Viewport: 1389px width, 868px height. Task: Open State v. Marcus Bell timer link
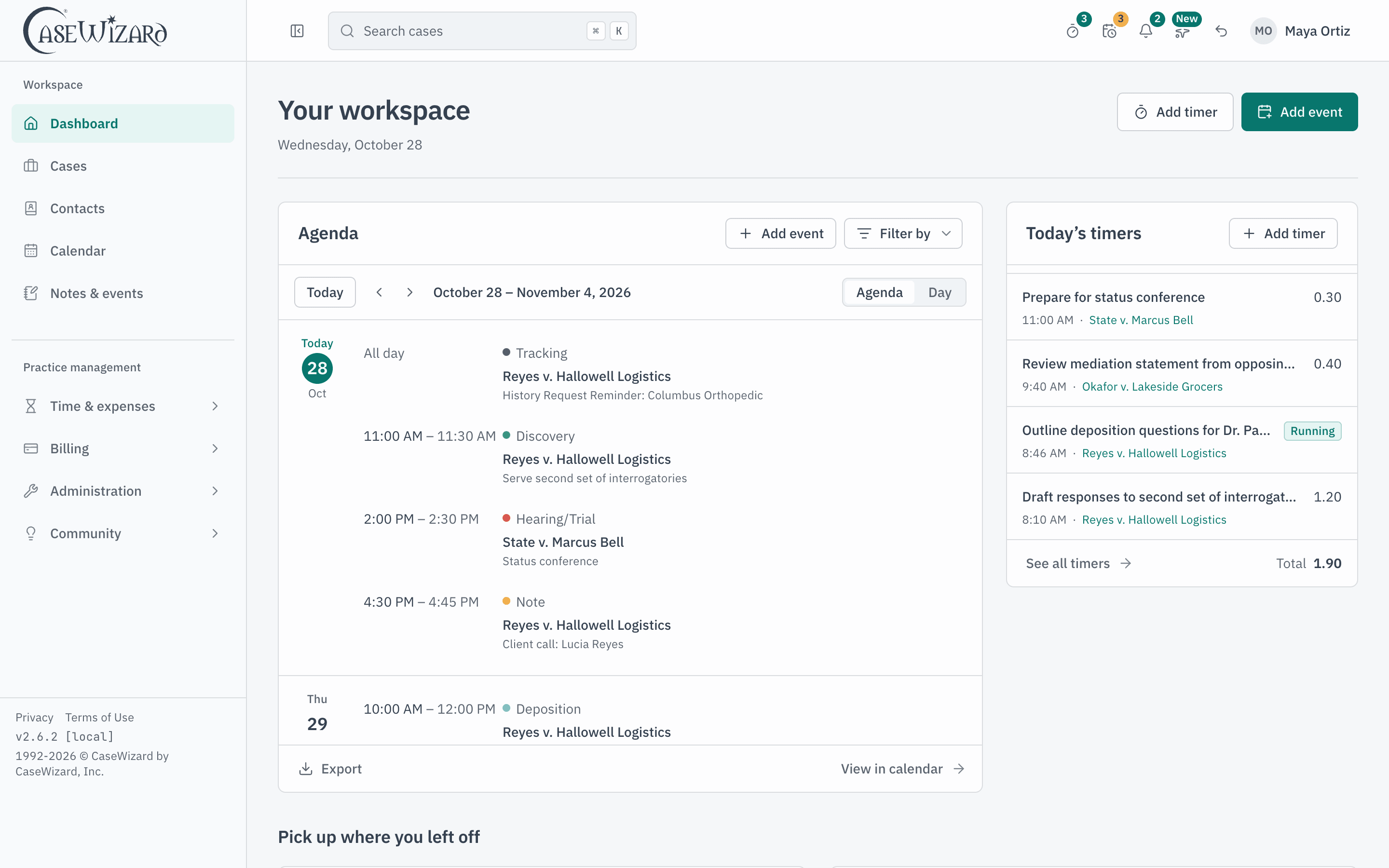1141,320
